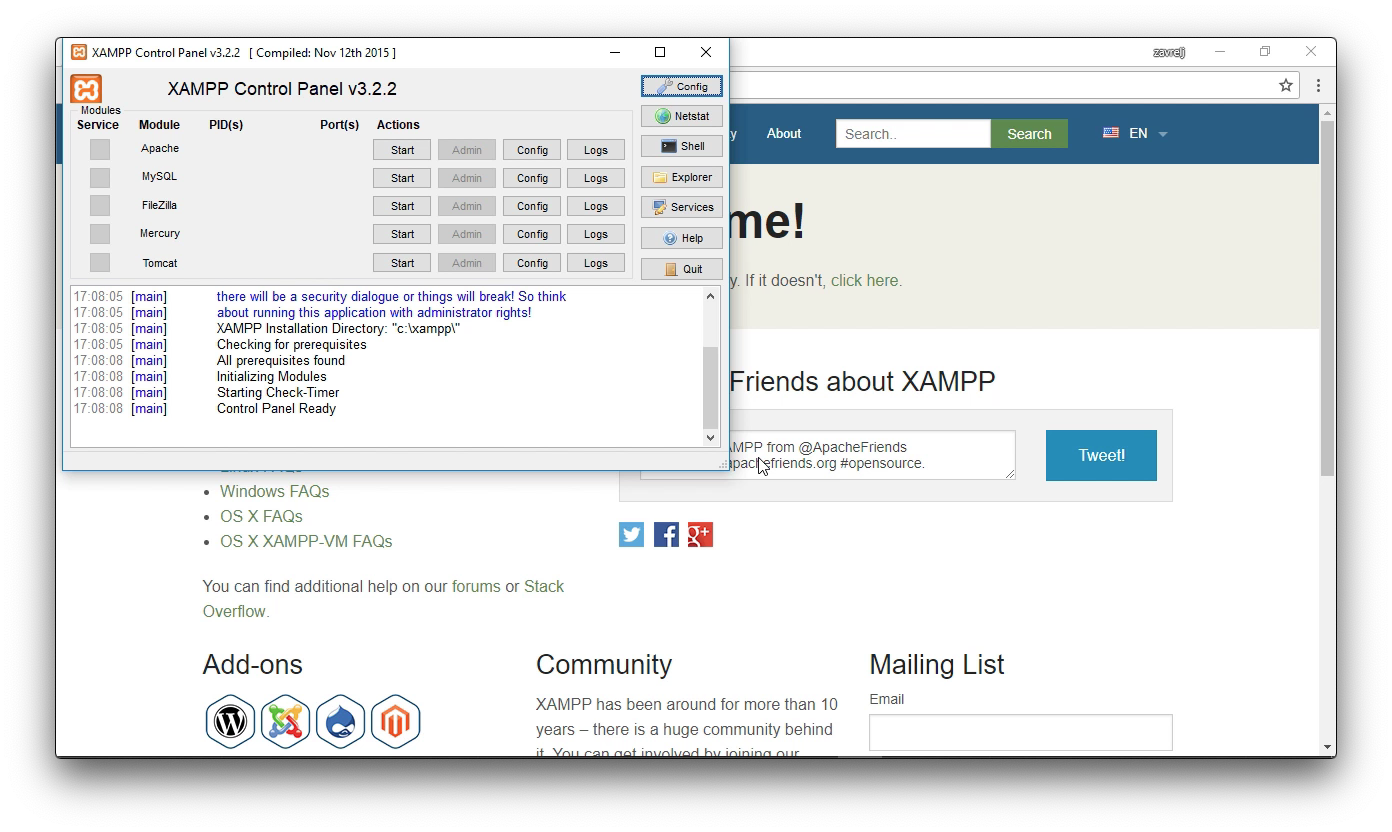Toggle the Apache service checkbox
This screenshot has width=1392, height=832.
tap(100, 149)
